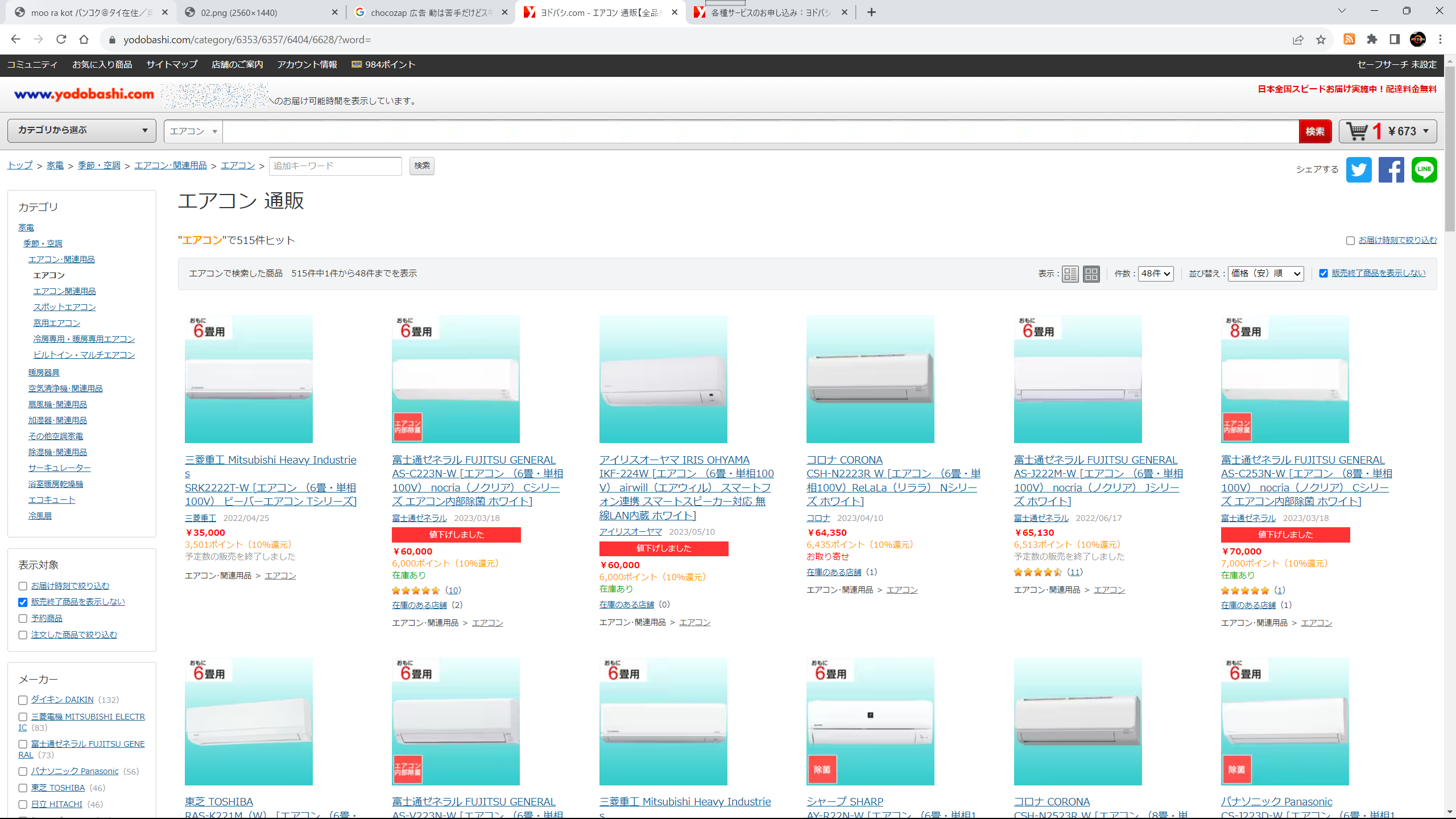The image size is (1456, 819).
Task: Open the AS-C253N-W 8畳用 product image
Action: pyautogui.click(x=1285, y=379)
